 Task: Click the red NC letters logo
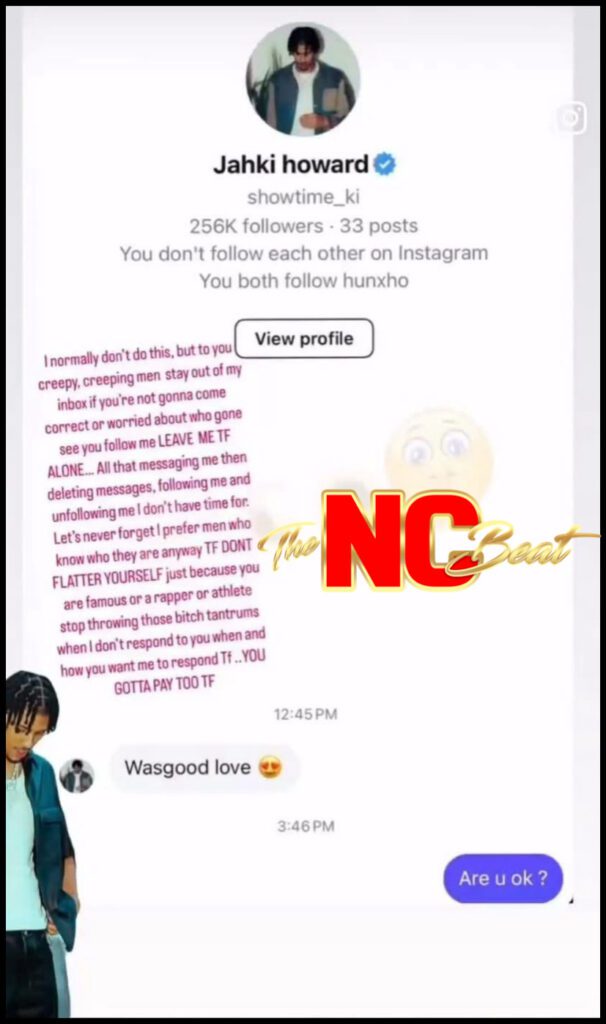pyautogui.click(x=400, y=541)
